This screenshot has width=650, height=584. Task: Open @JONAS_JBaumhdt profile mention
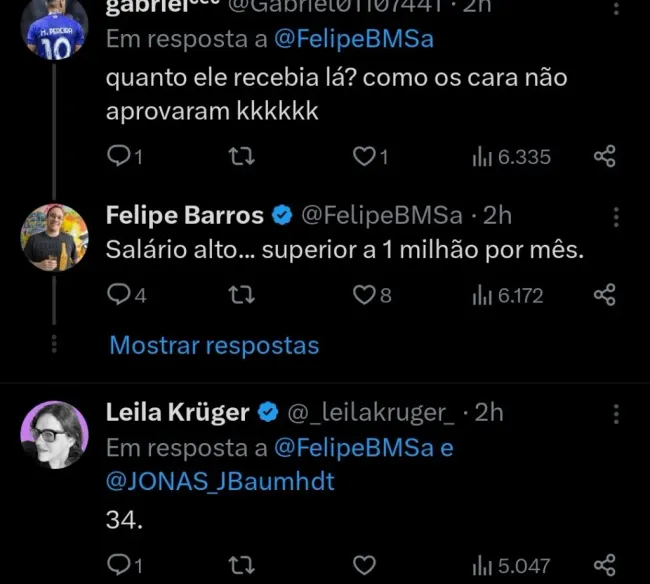220,481
